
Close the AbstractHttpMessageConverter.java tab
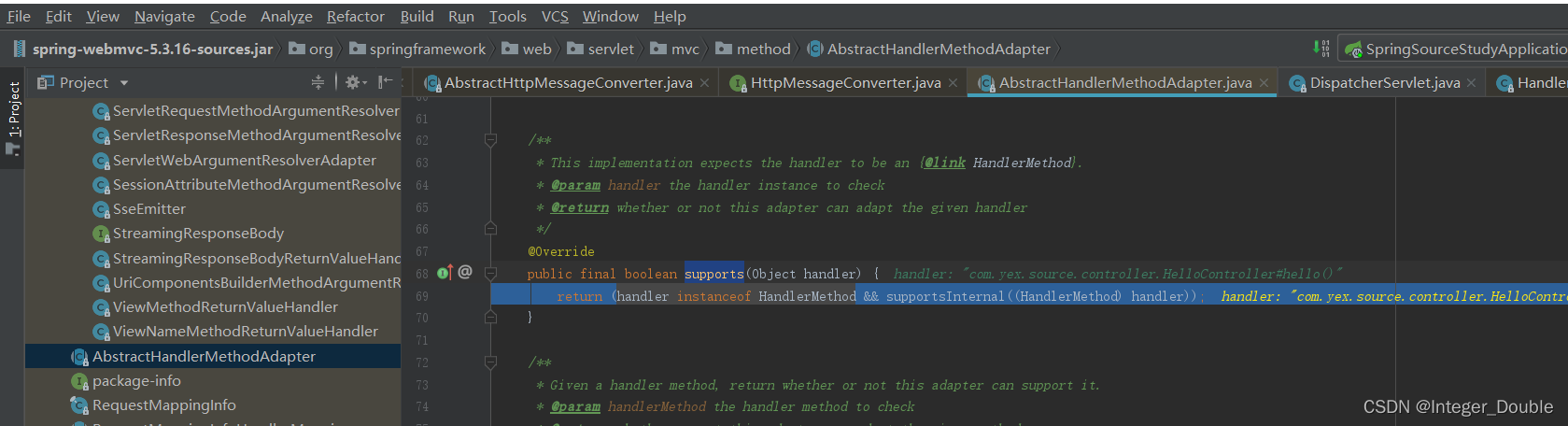click(x=704, y=83)
